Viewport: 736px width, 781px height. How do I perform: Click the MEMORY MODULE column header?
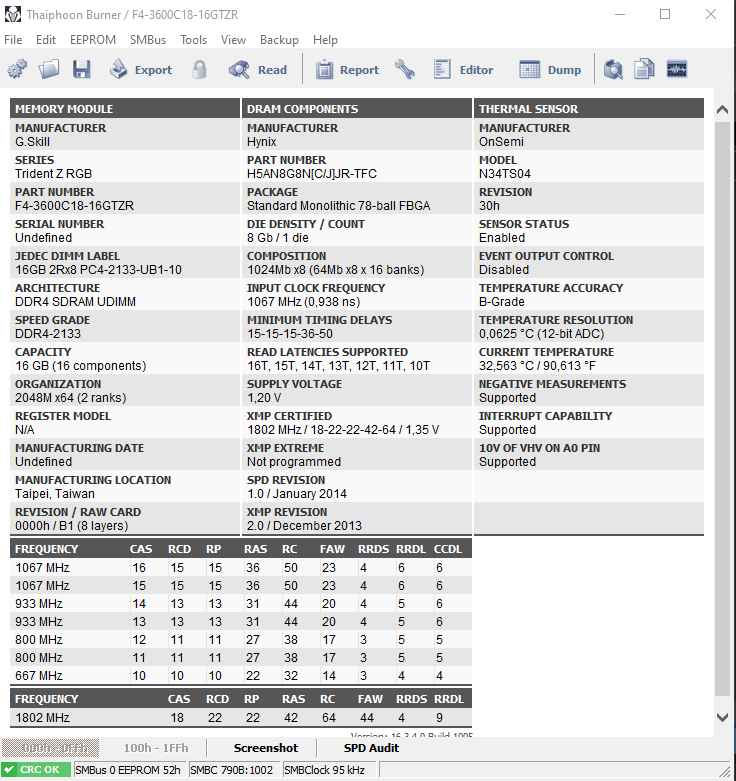point(124,109)
